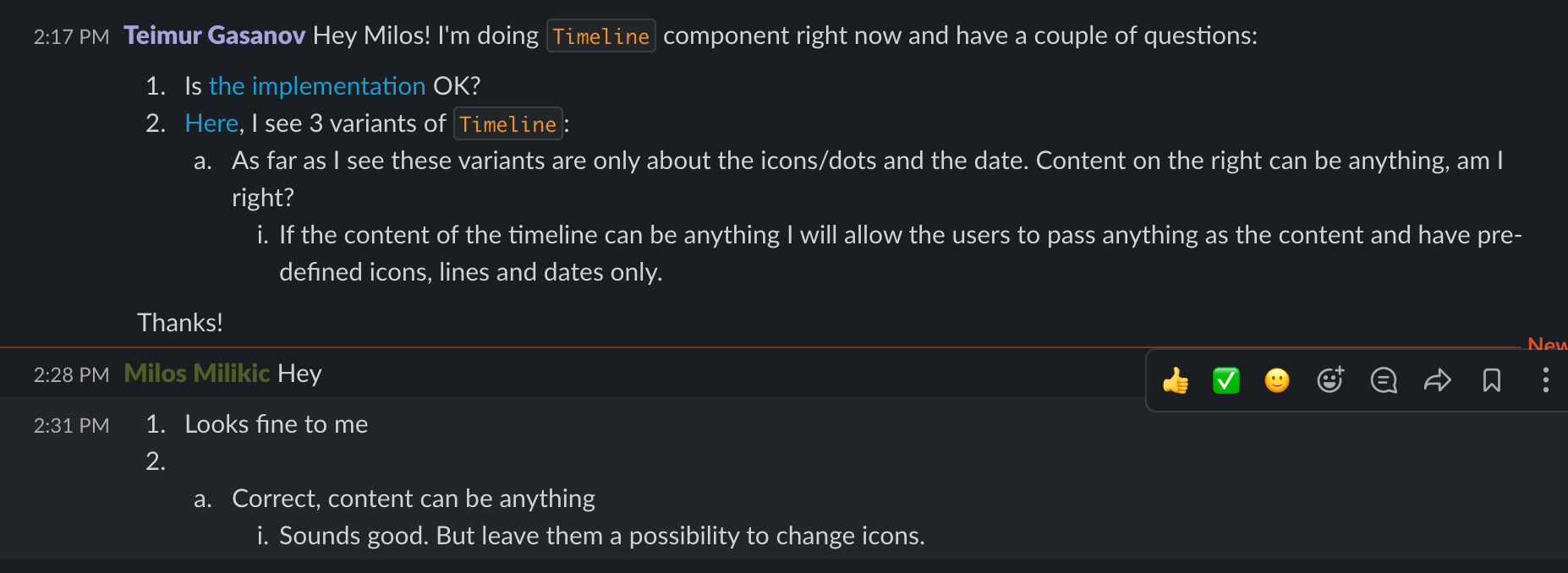Open the emoji picker to add a reaction
1568x573 pixels.
[x=1329, y=381]
